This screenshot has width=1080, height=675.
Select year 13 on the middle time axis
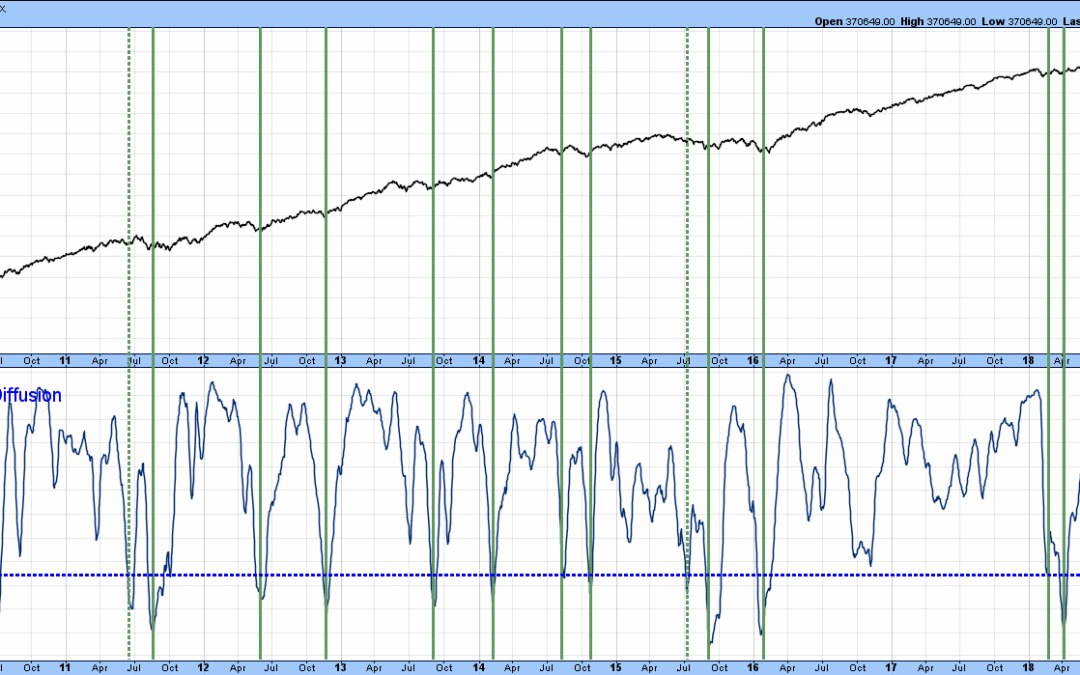click(340, 360)
